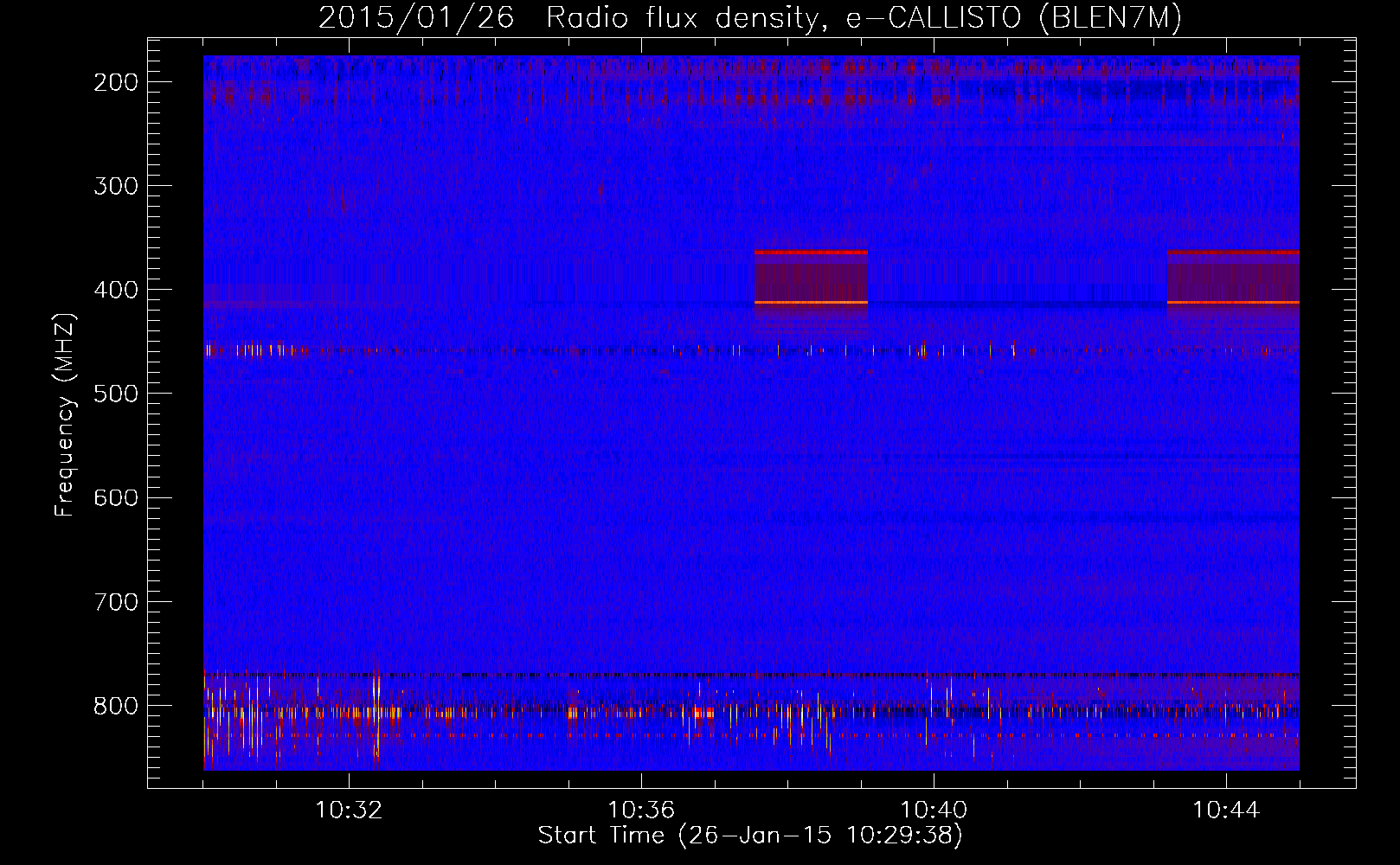Click the 400 MHz tick label
1400x865 pixels.
[x=114, y=290]
